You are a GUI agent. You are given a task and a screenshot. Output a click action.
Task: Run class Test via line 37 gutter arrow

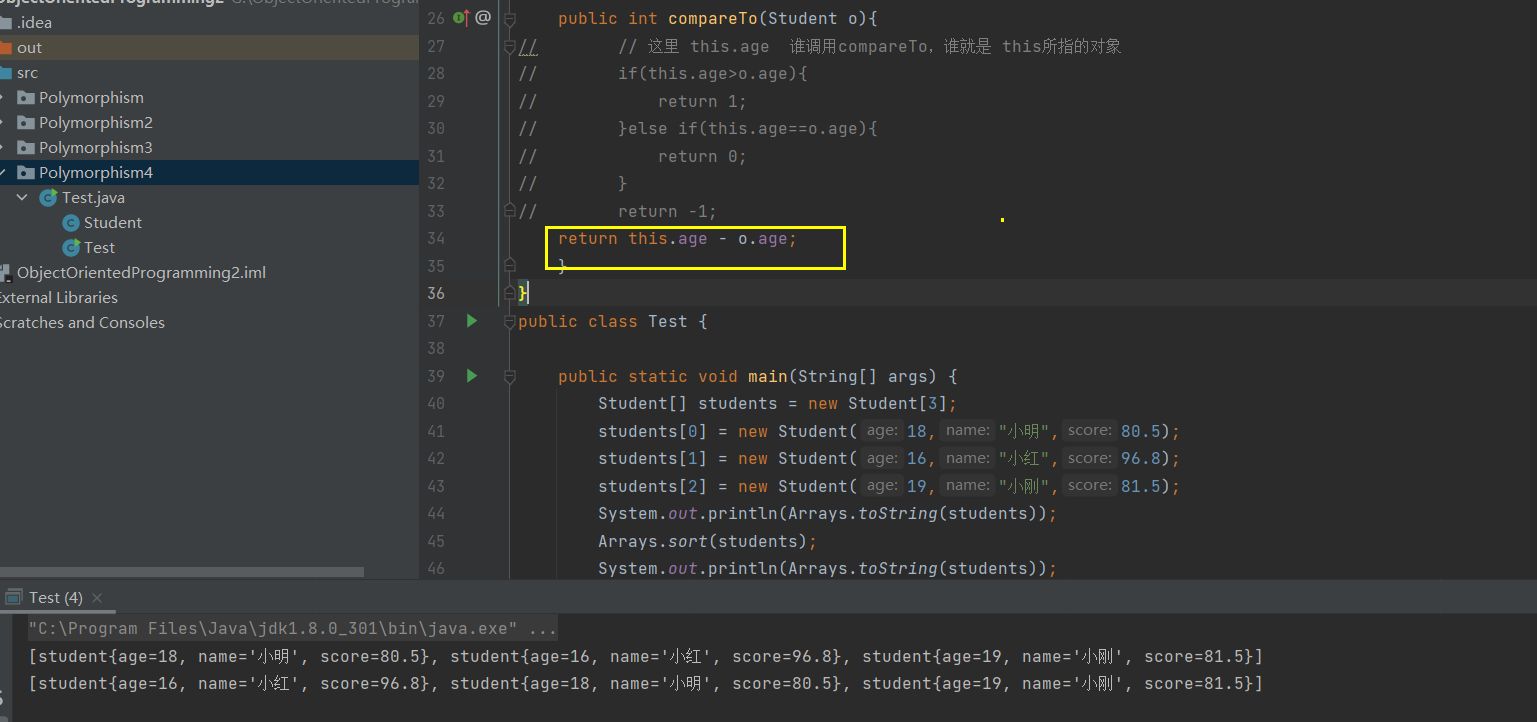472,321
